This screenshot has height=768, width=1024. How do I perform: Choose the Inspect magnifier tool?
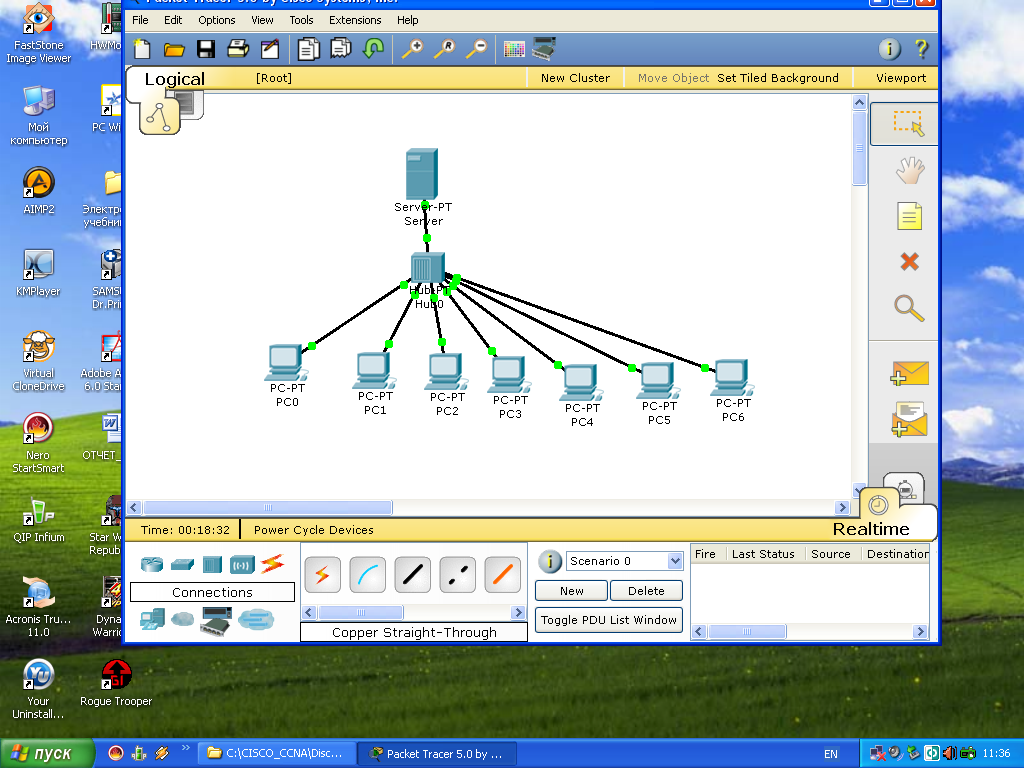coord(909,308)
